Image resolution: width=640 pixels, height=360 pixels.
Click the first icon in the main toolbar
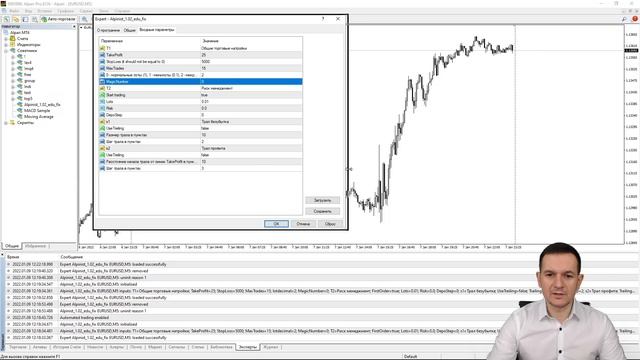coord(7,19)
